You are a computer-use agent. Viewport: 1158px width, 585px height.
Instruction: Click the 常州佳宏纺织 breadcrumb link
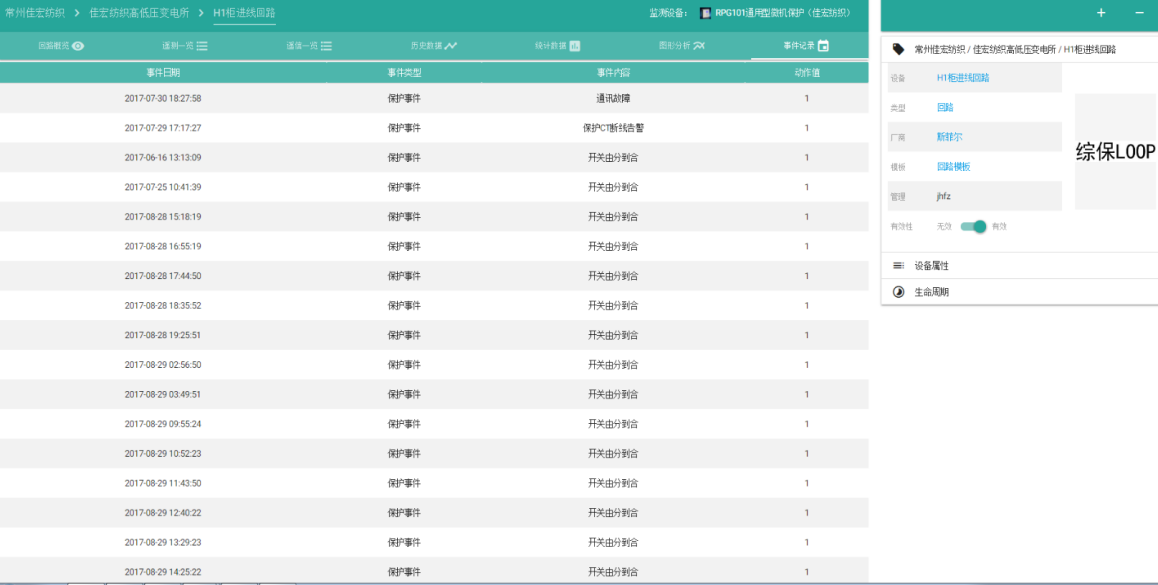(x=37, y=13)
